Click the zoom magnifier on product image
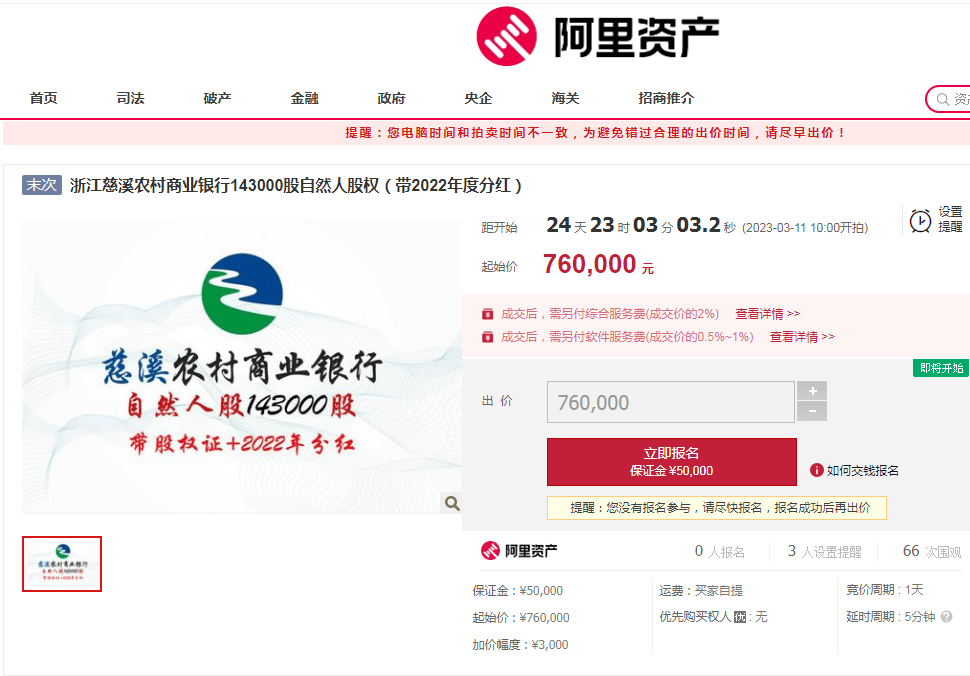 pyautogui.click(x=452, y=503)
